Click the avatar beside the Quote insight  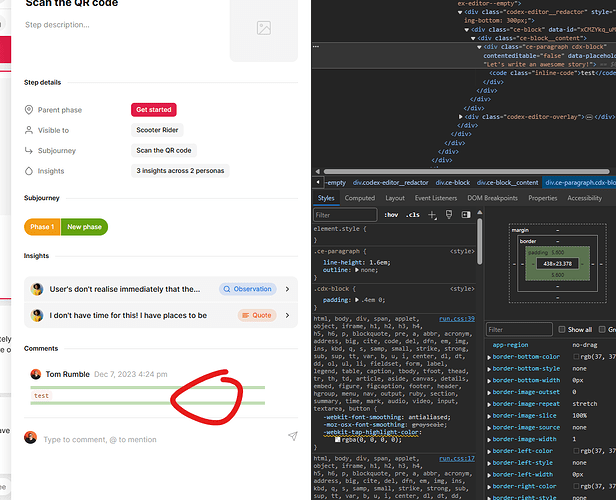pos(37,315)
